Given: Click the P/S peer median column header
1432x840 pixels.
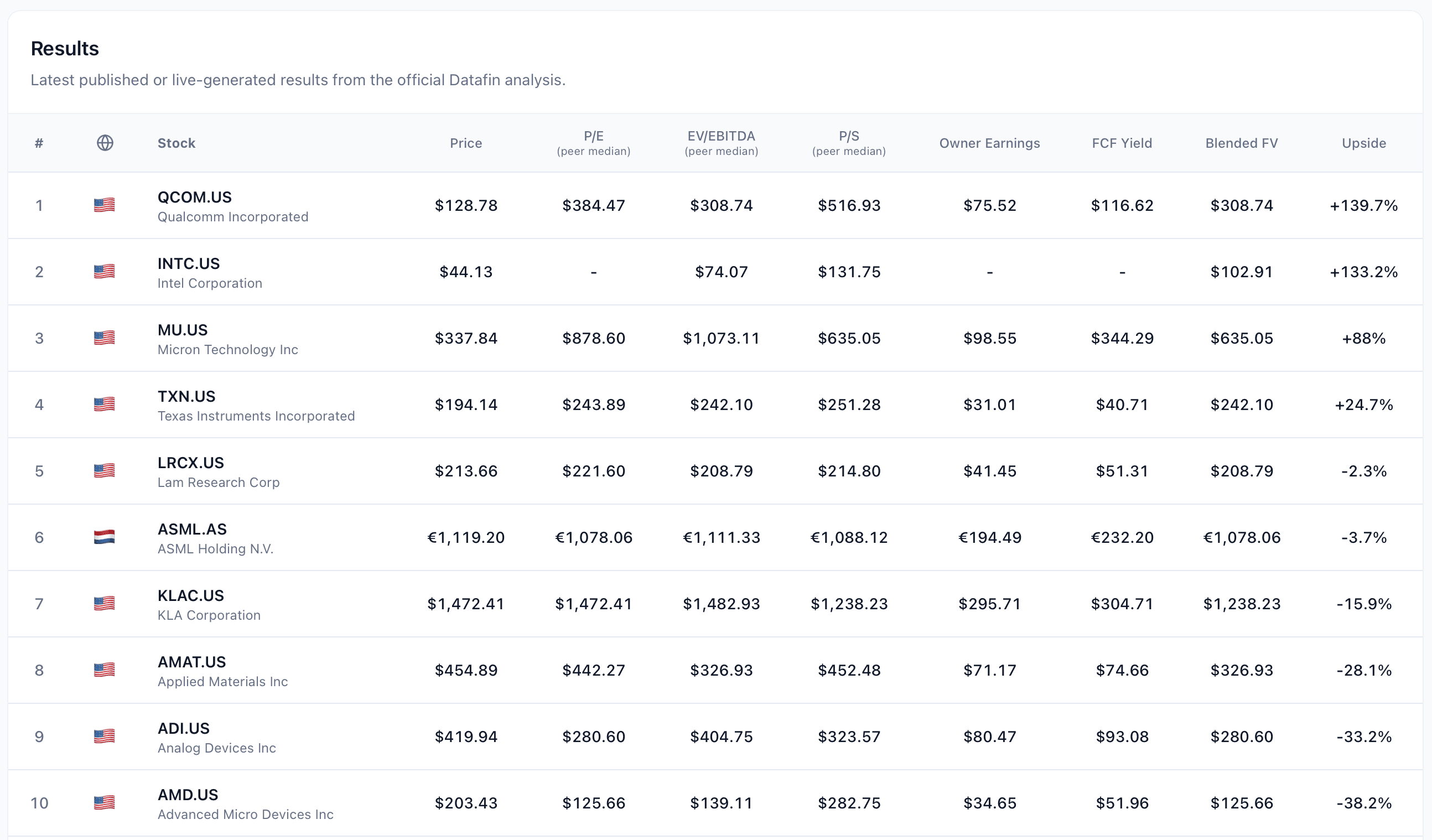Looking at the screenshot, I should (x=849, y=143).
